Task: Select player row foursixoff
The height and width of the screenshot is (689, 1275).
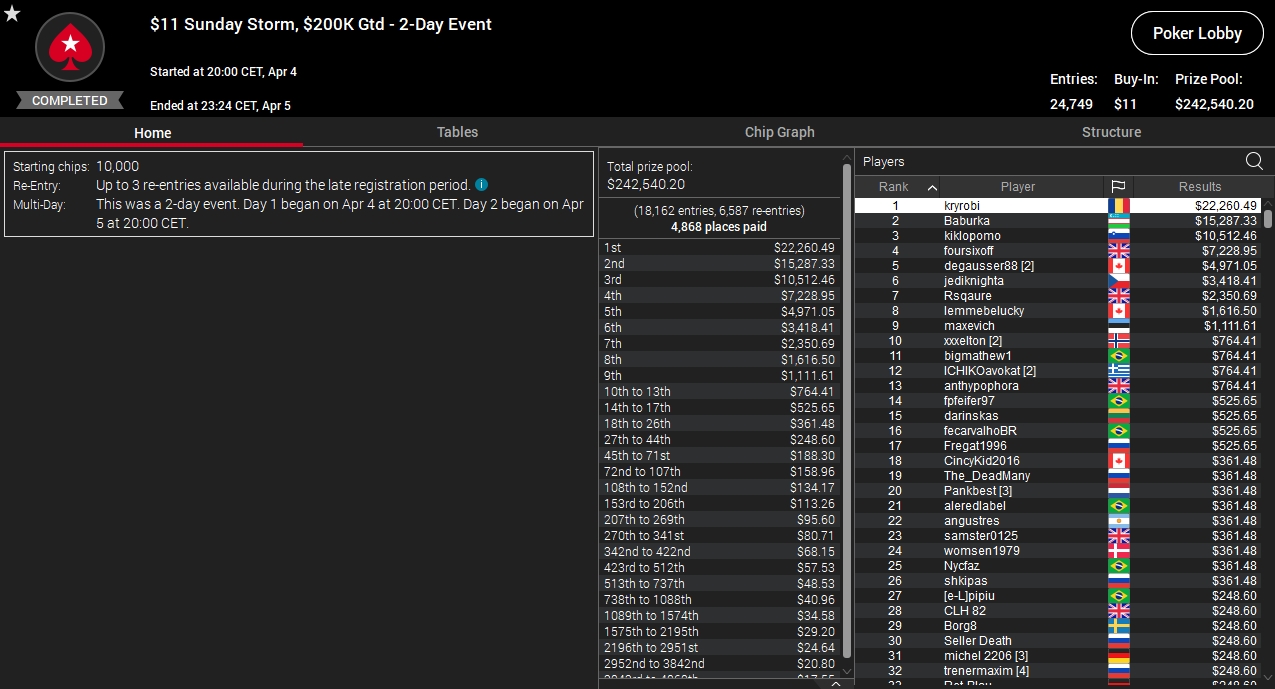Action: tap(1058, 251)
